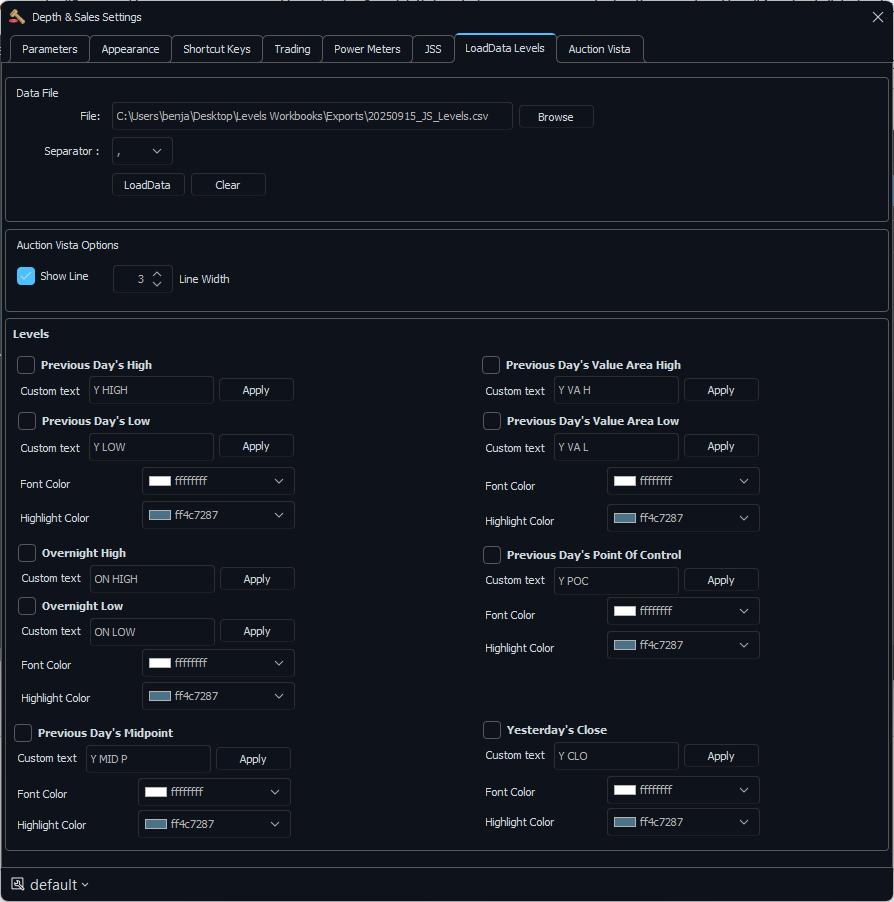Open the Auction Vista tab

[x=599, y=49]
